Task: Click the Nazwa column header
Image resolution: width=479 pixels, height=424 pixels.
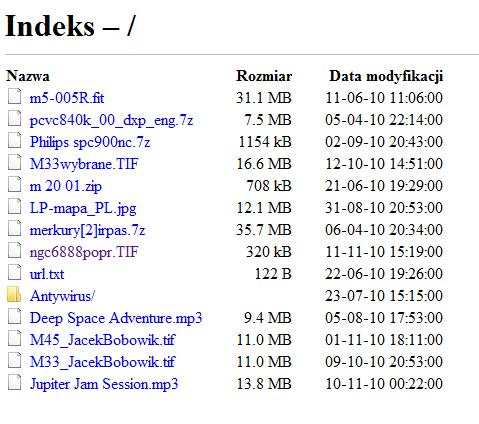Action: [28, 76]
